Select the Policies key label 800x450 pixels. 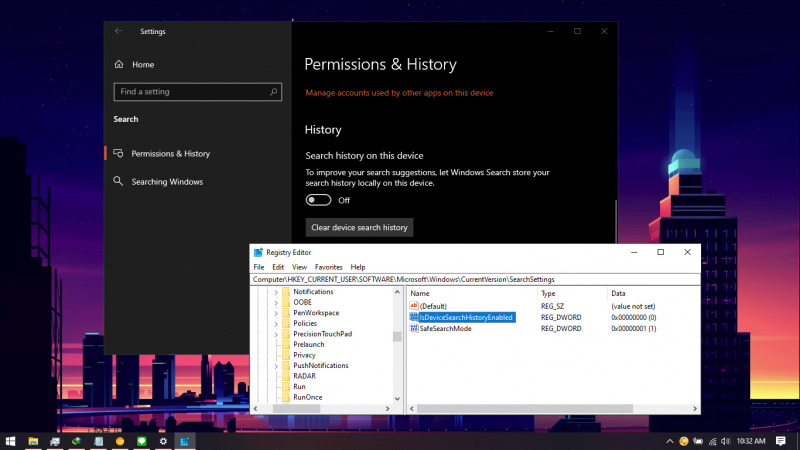tap(305, 323)
